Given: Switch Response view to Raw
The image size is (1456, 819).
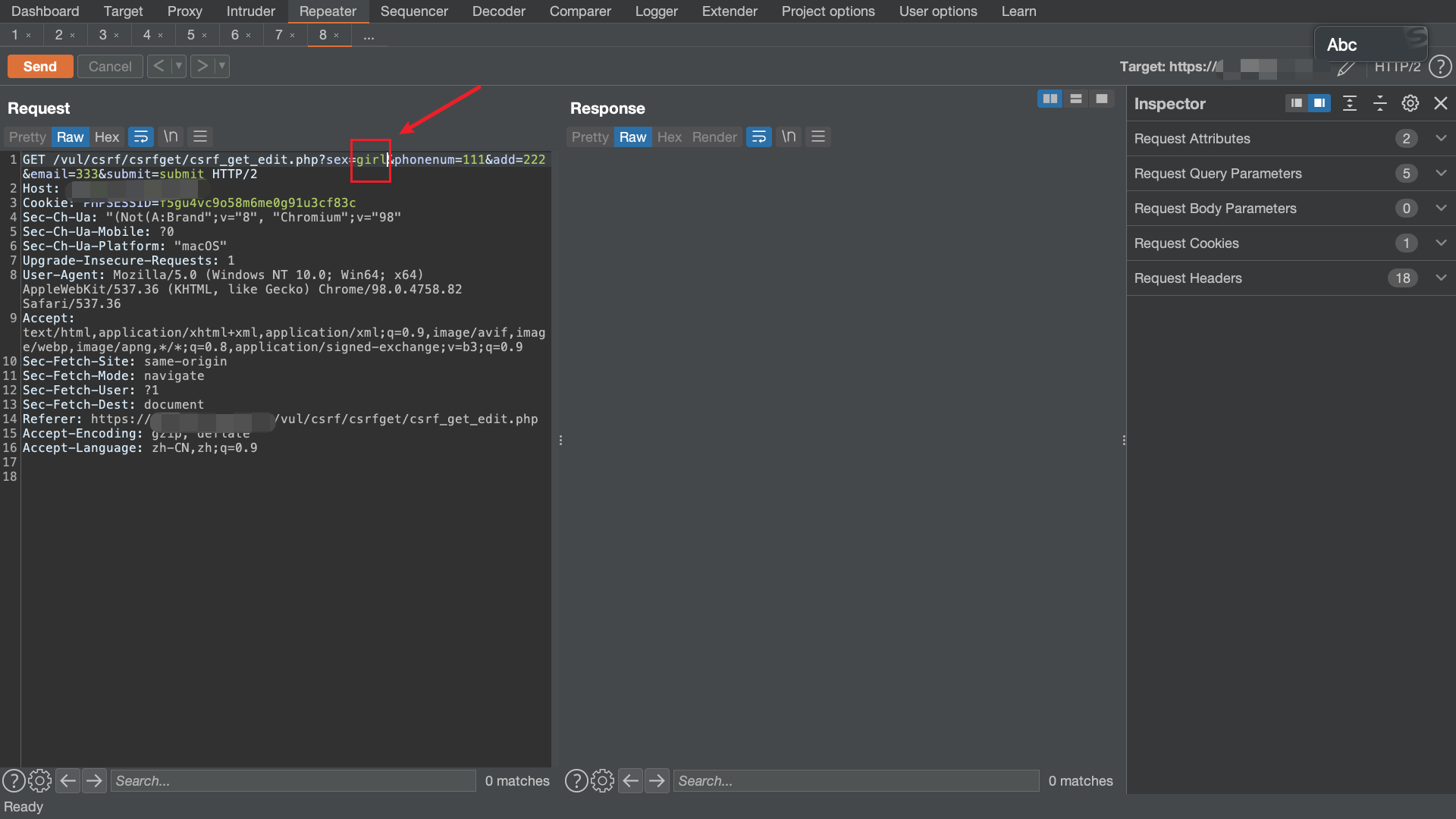Looking at the screenshot, I should [x=632, y=137].
